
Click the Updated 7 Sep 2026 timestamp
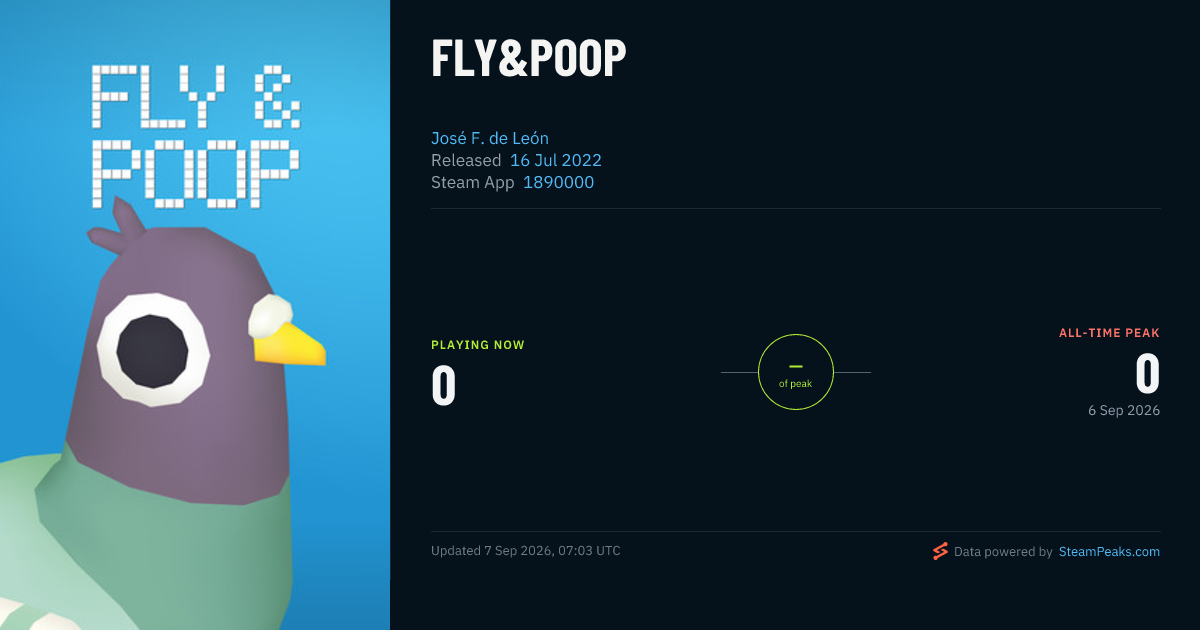(x=526, y=551)
